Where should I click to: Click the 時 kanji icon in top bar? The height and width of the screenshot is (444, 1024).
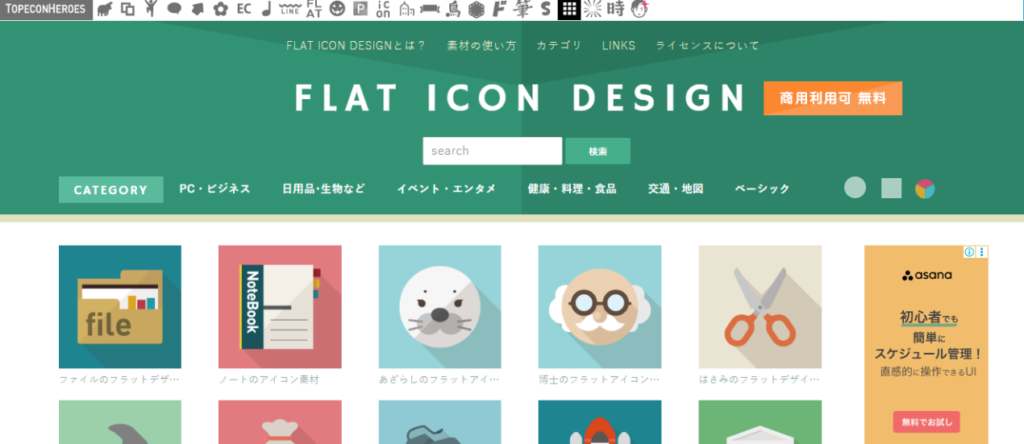click(616, 10)
